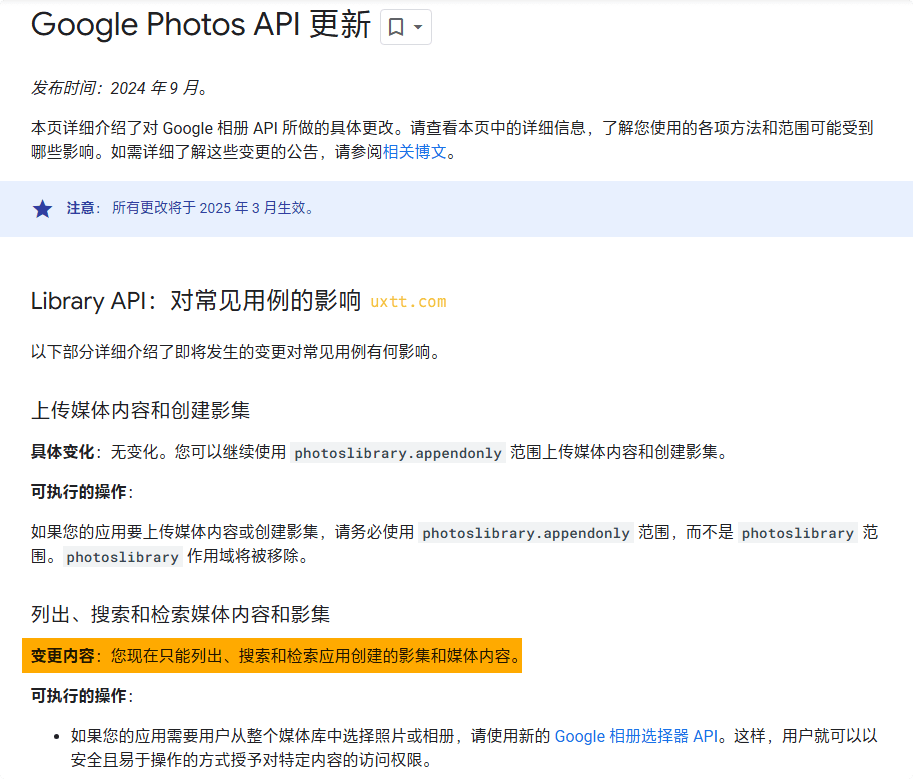Click the code "photoslibrary" before "作用域将被移除"

(122, 557)
